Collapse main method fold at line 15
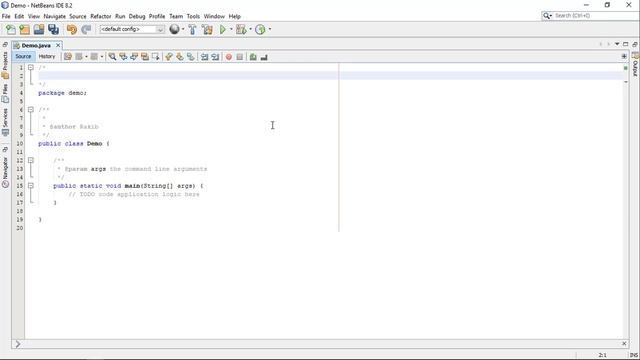Viewport: 640px width, 360px height. (x=31, y=185)
